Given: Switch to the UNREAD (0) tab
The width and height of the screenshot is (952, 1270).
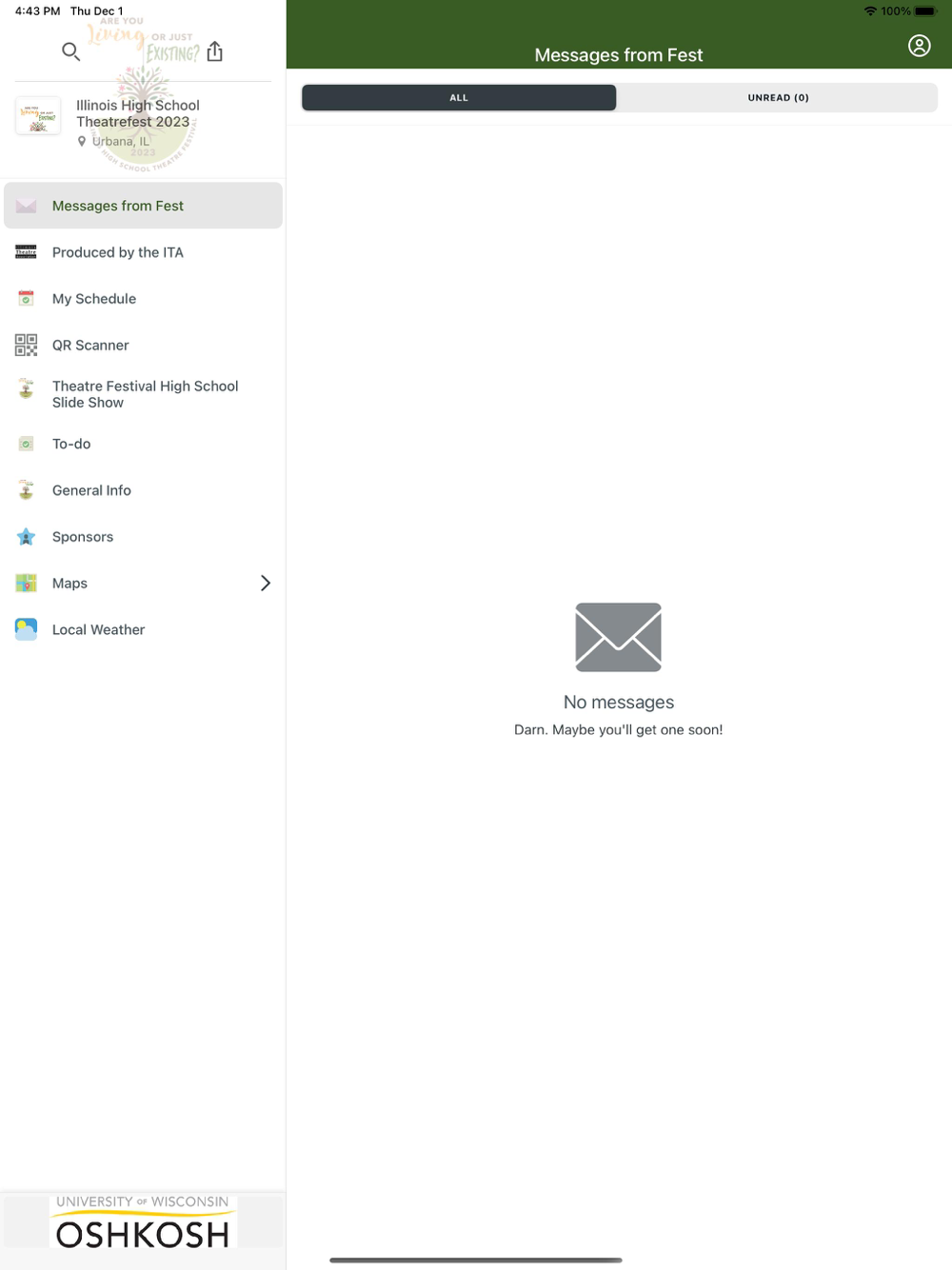Looking at the screenshot, I should click(x=778, y=97).
